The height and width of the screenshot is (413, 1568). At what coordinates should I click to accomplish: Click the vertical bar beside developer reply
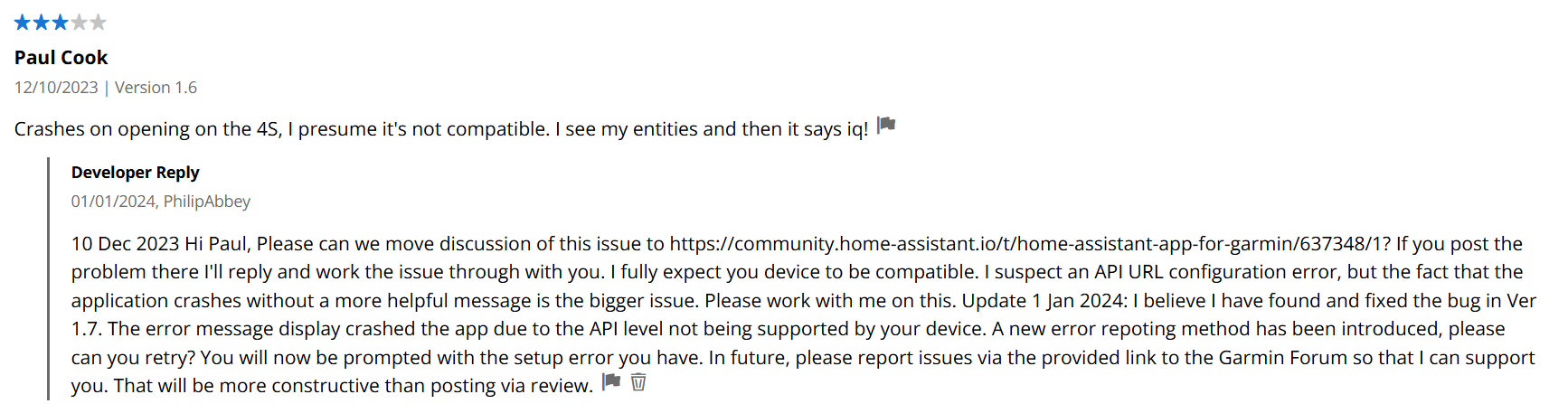pos(49,278)
